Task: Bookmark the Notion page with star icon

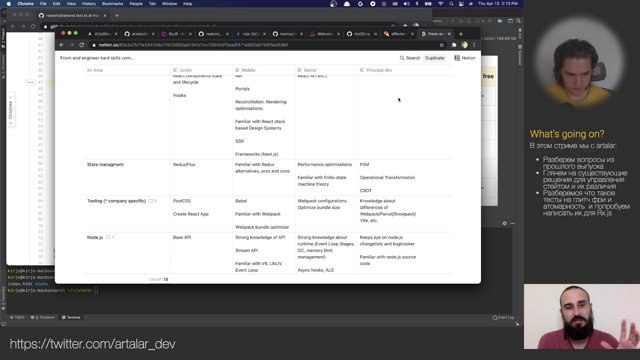Action: click(442, 45)
